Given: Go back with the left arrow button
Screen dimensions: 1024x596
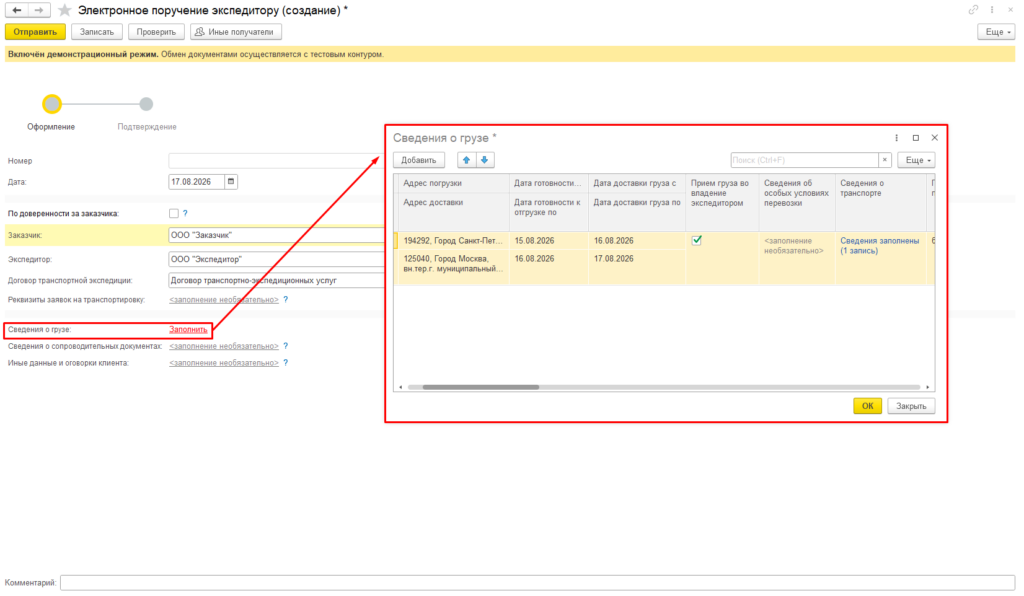Looking at the screenshot, I should [x=17, y=10].
